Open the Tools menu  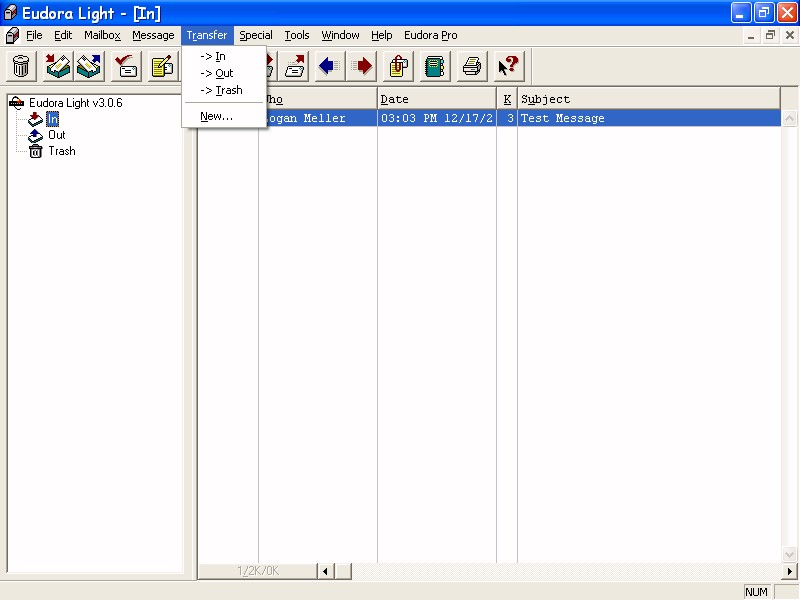pyautogui.click(x=297, y=35)
